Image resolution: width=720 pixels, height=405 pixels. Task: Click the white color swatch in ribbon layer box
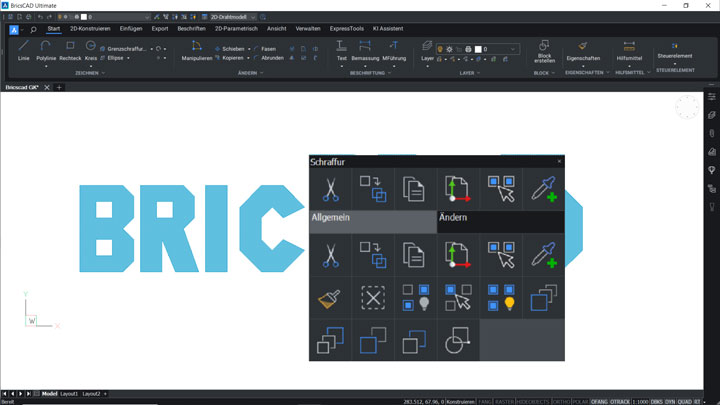pos(478,49)
